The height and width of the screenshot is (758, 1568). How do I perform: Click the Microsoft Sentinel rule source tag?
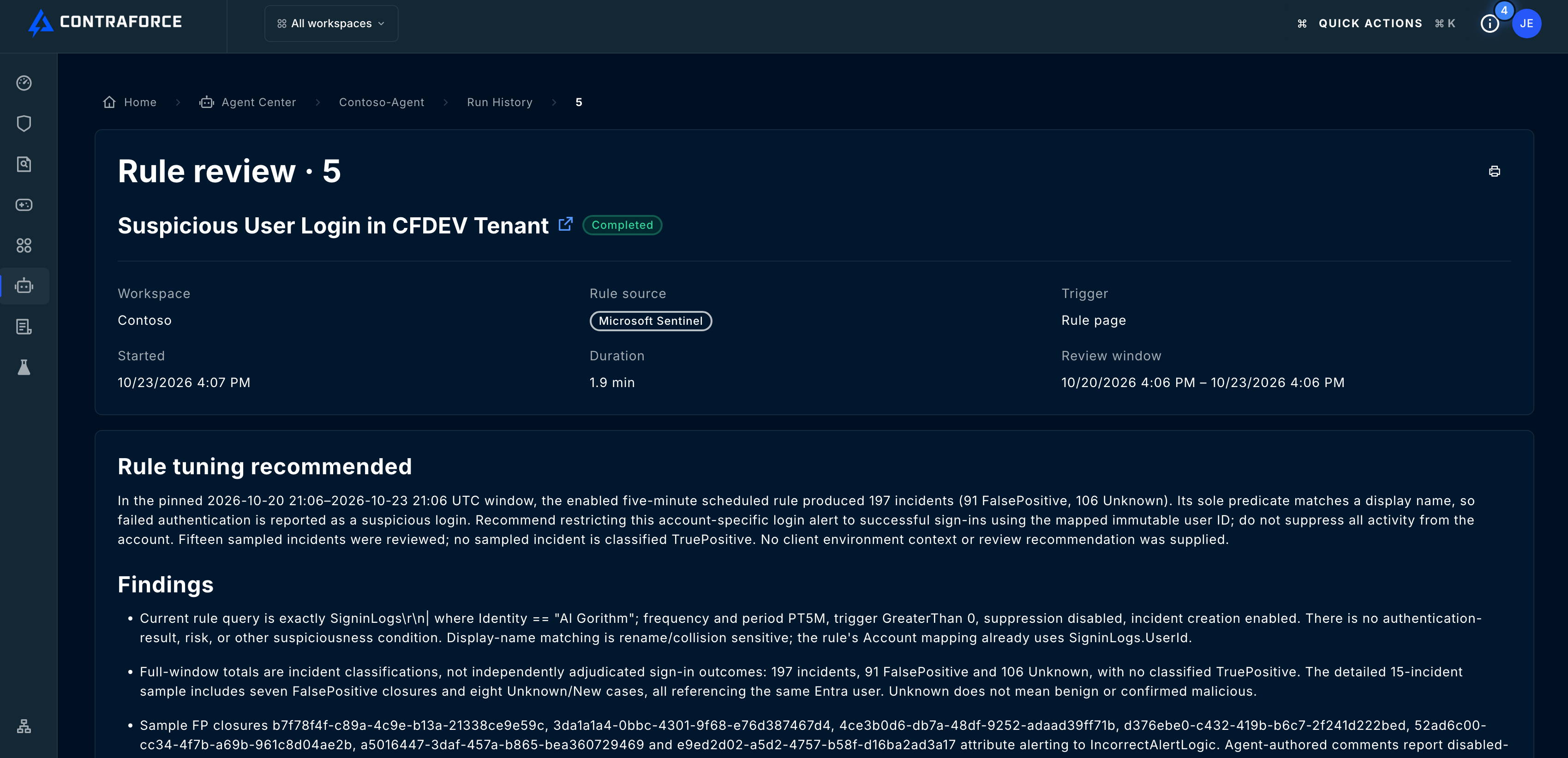pyautogui.click(x=651, y=321)
